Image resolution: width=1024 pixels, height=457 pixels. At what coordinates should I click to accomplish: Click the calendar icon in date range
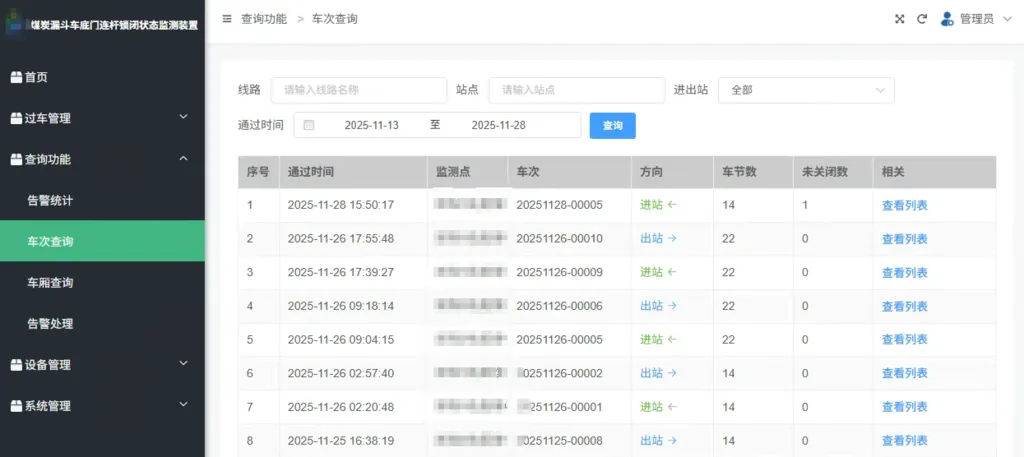pyautogui.click(x=309, y=125)
